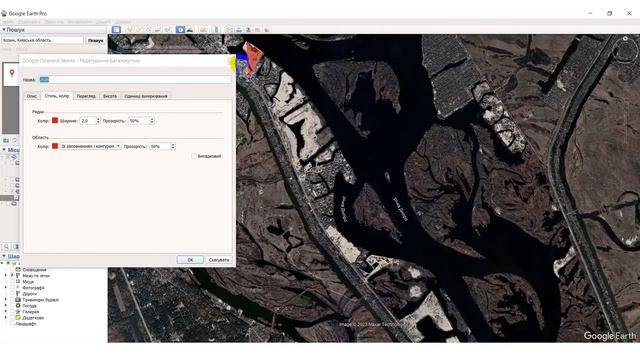This screenshot has width=640, height=360.
Task: Click the sunlight landscape toolbar icon
Action: click(190, 29)
